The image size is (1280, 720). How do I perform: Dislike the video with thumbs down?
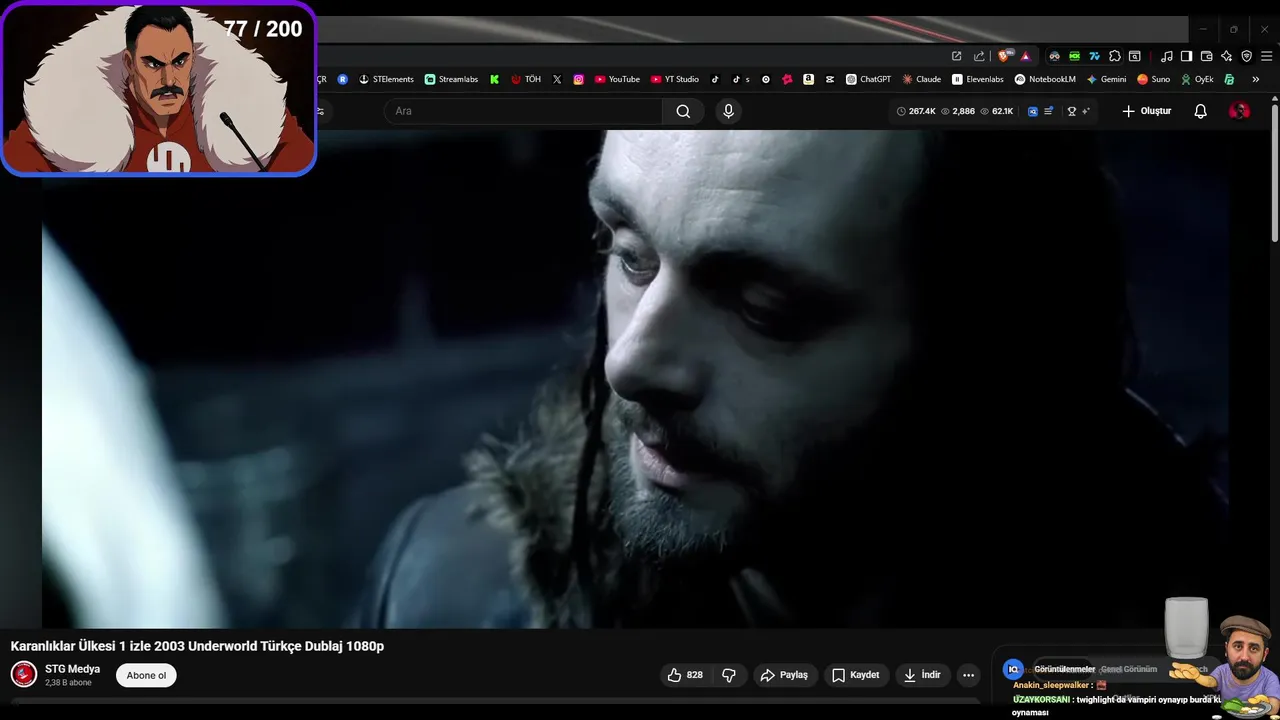(x=729, y=675)
